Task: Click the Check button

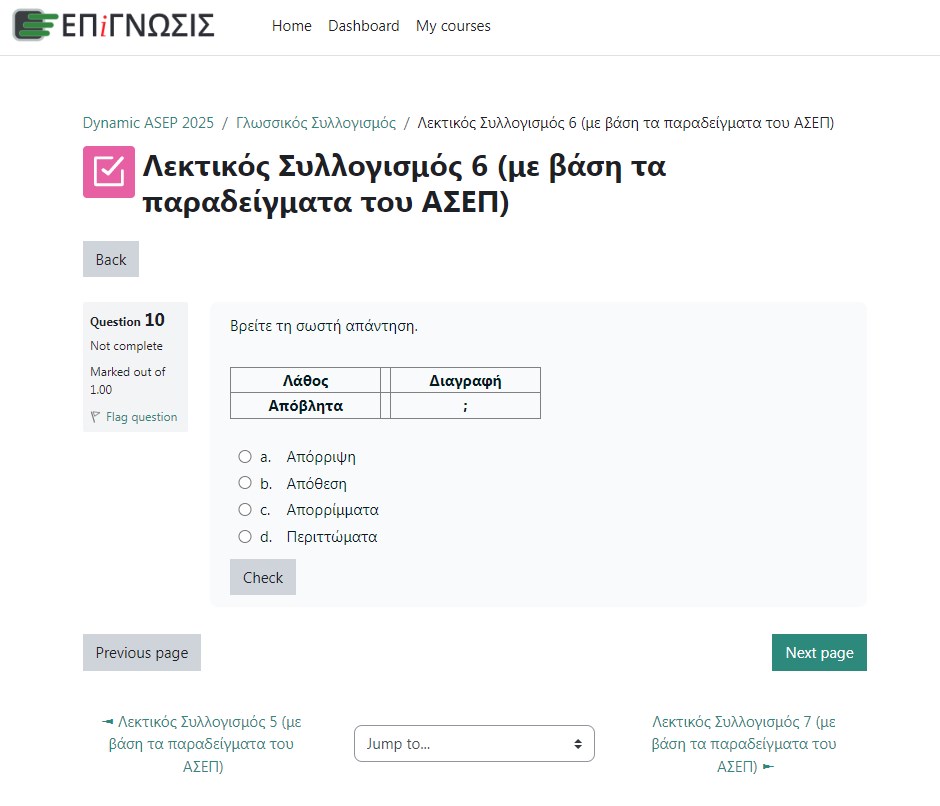Action: coord(263,577)
